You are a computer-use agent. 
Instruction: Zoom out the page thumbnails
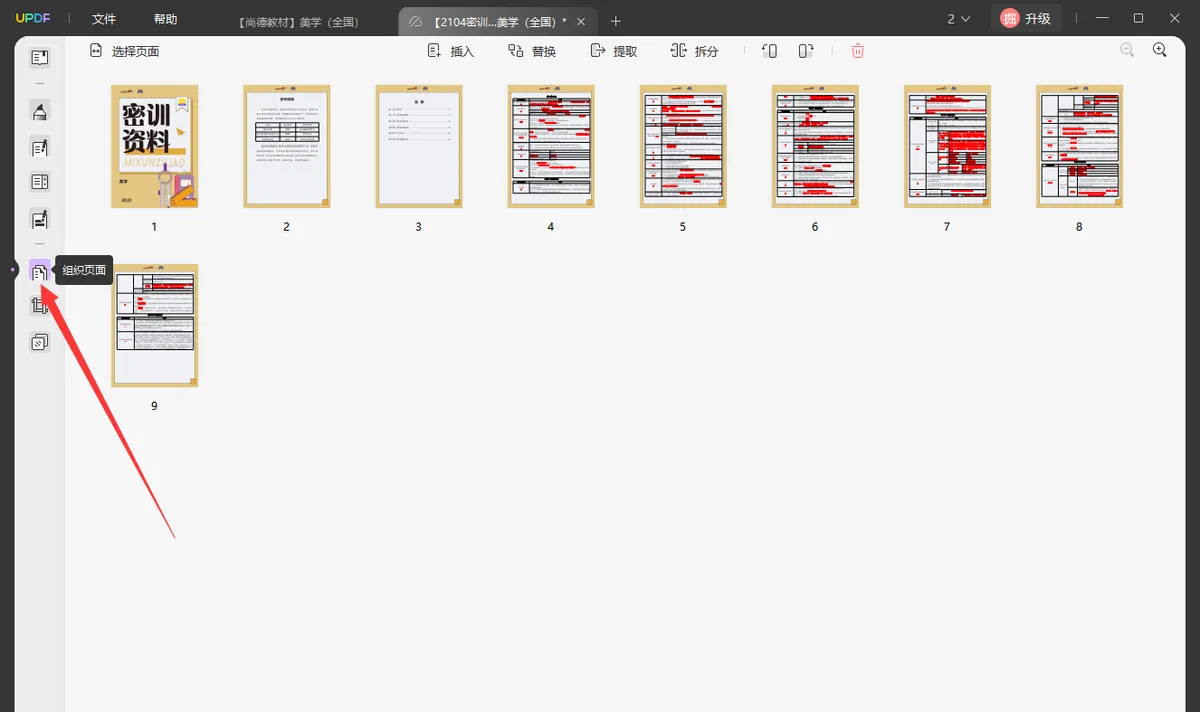click(x=1127, y=50)
